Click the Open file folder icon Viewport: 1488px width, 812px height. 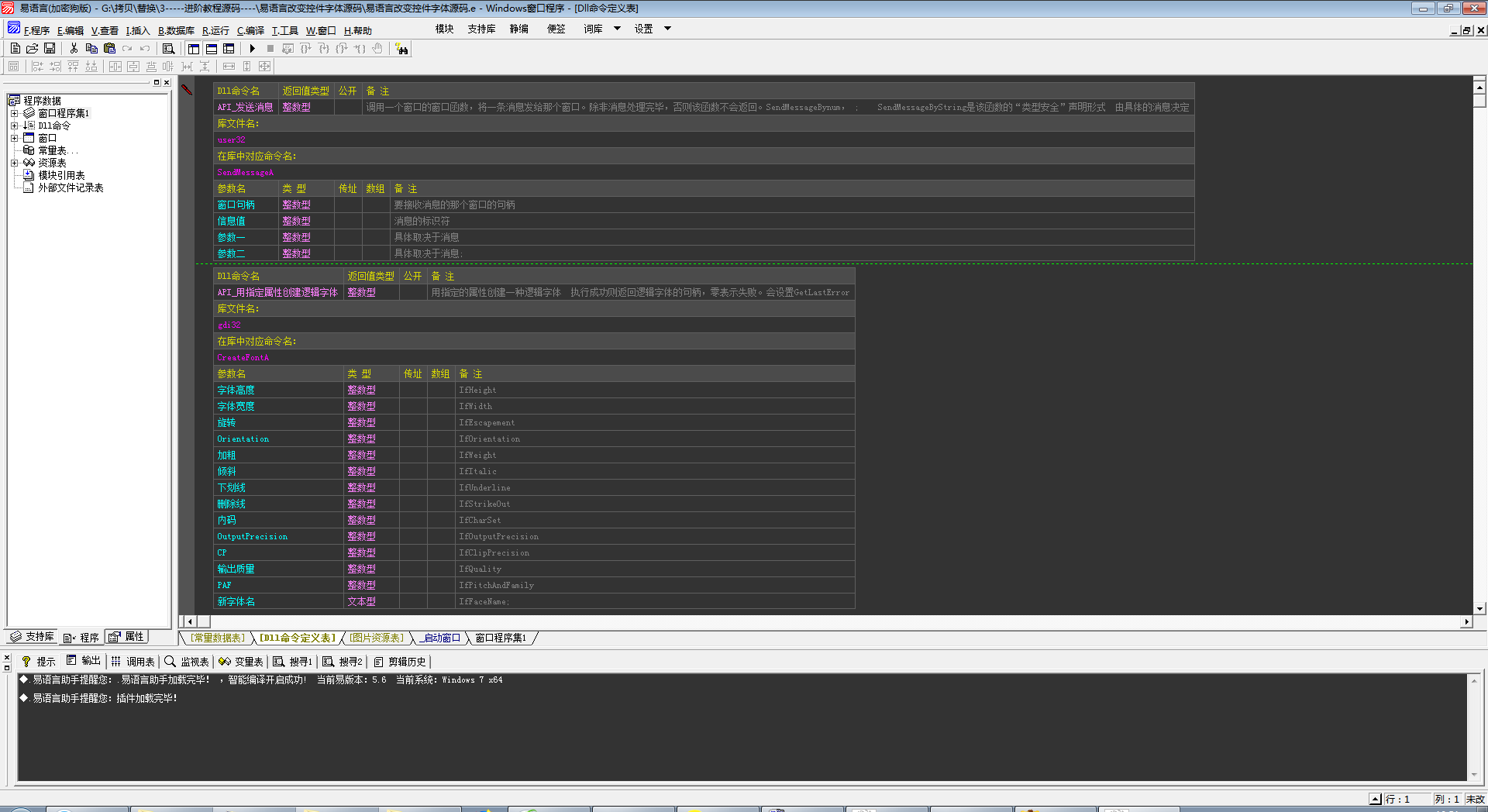pos(33,48)
